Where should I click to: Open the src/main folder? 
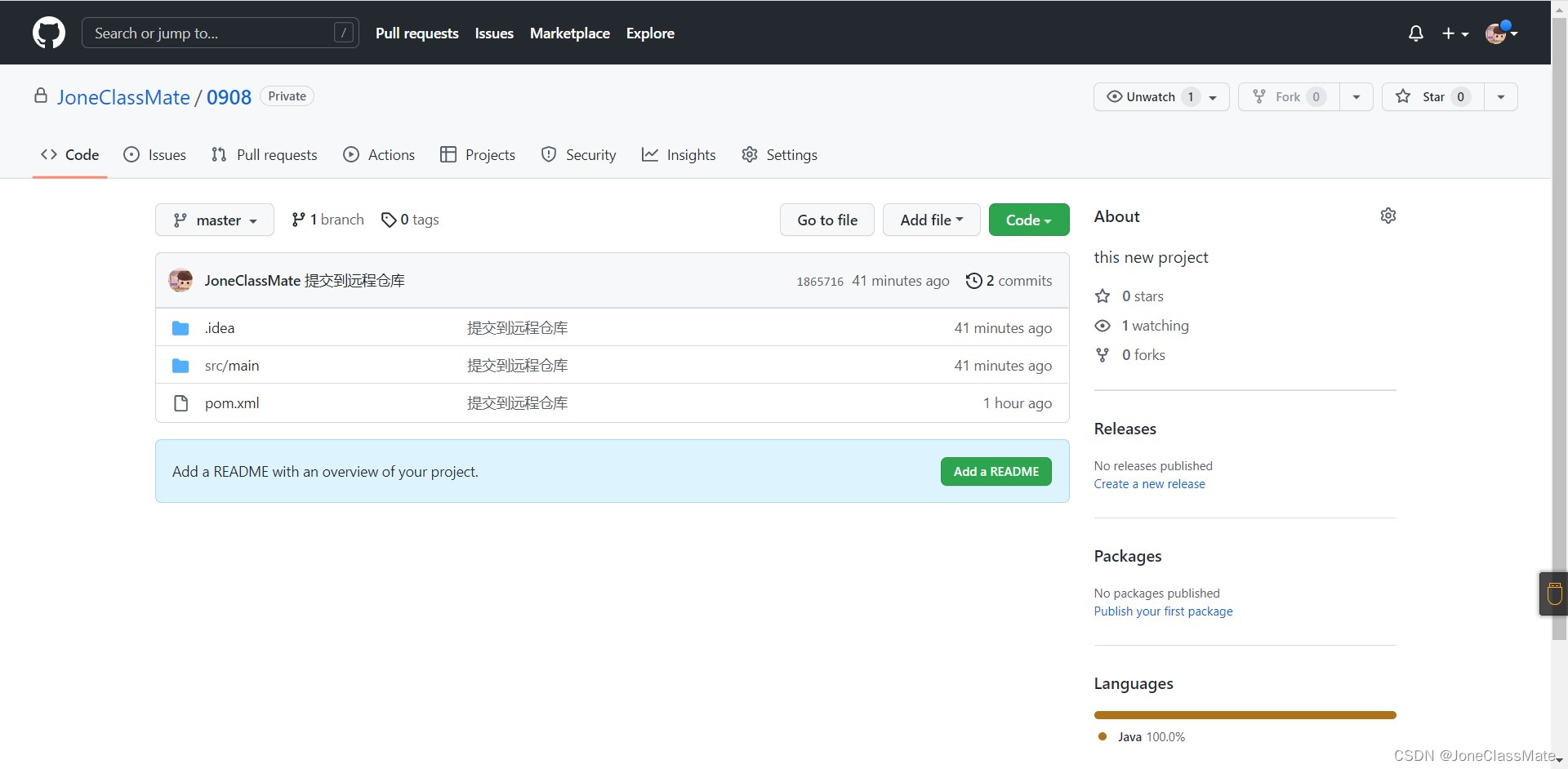[x=232, y=366]
